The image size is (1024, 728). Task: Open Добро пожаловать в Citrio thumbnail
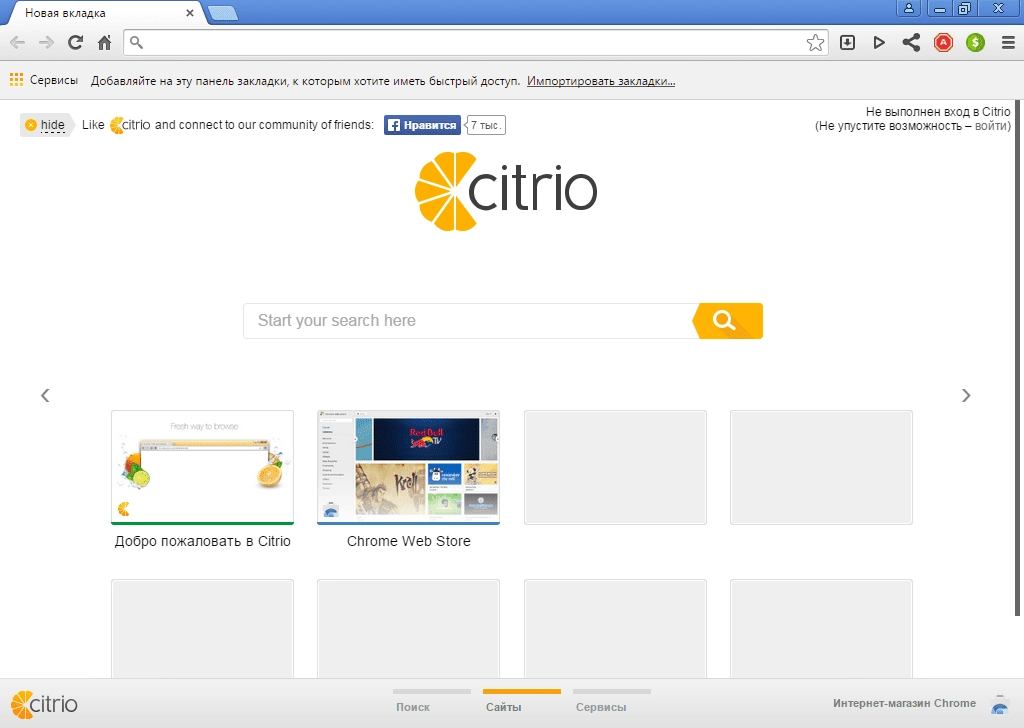coord(202,467)
